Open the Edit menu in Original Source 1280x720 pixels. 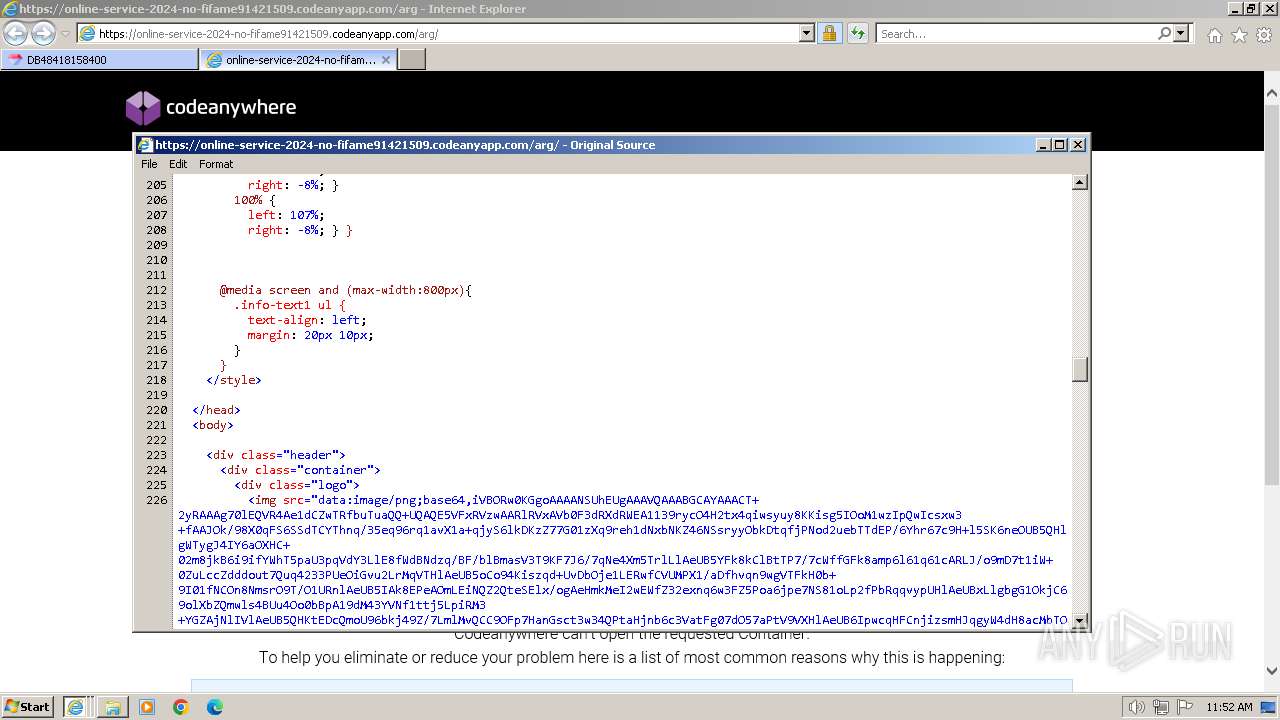(x=178, y=164)
